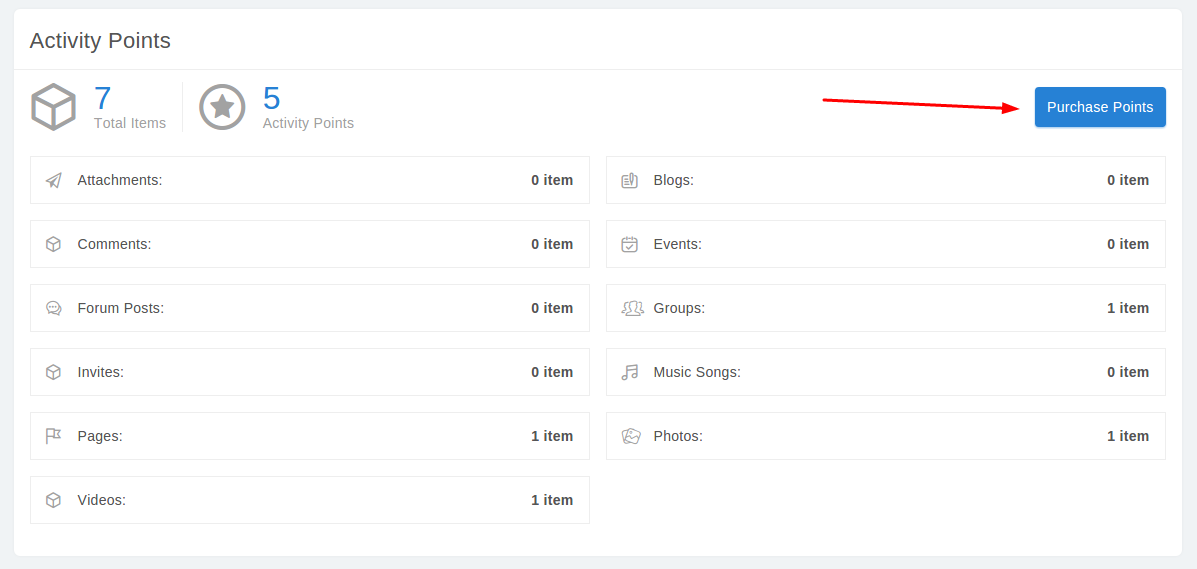Click the Total Items cube icon
Screen dimensions: 1197x569
click(x=54, y=107)
